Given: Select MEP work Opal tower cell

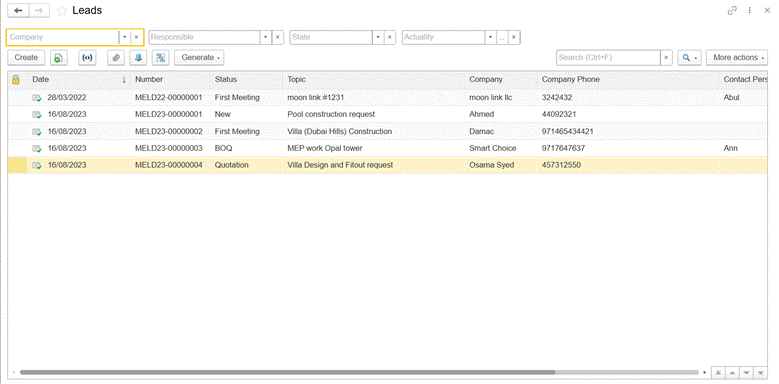Looking at the screenshot, I should (324, 149).
